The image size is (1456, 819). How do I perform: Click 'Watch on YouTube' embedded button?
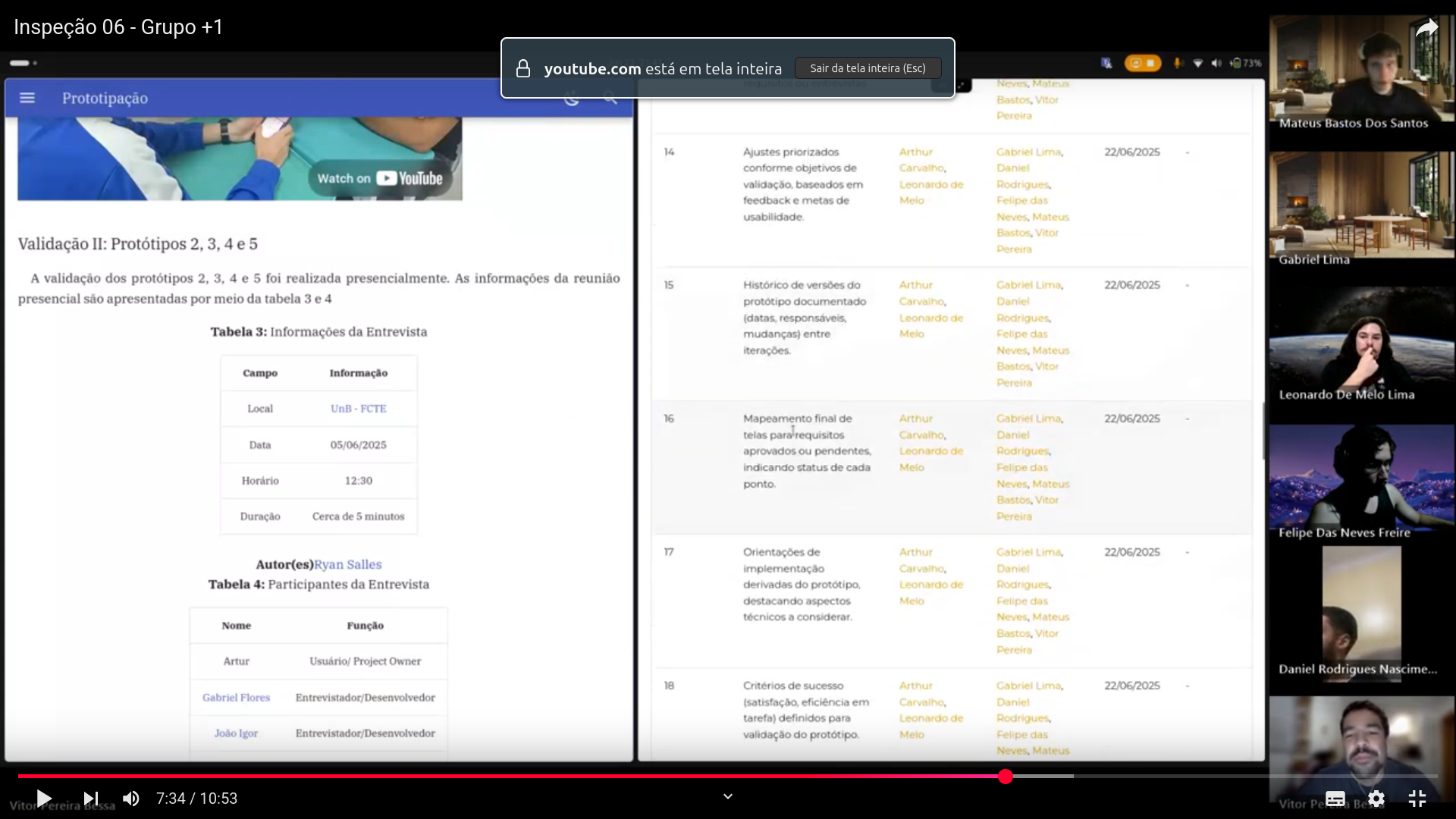point(380,178)
